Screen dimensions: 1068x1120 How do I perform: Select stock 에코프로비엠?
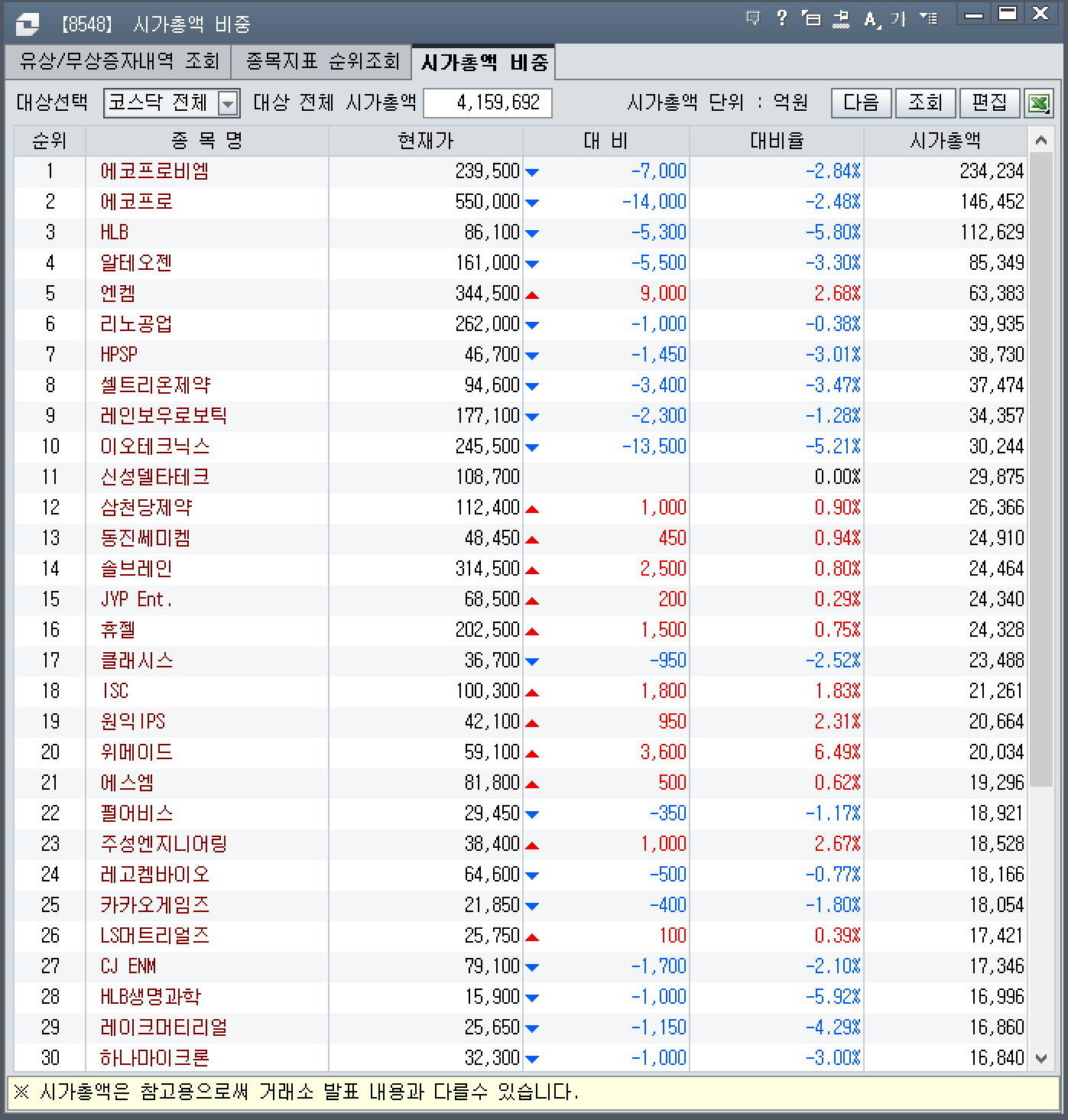tap(154, 171)
